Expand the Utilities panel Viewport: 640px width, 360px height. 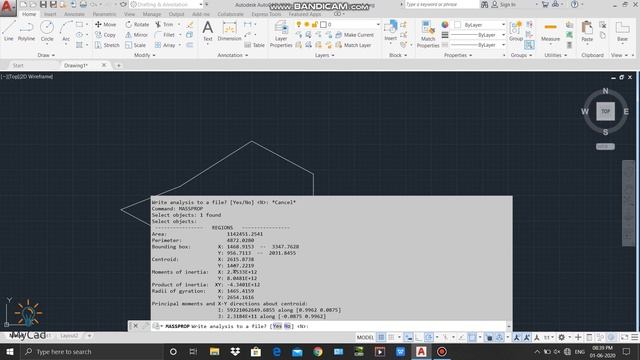click(x=556, y=55)
